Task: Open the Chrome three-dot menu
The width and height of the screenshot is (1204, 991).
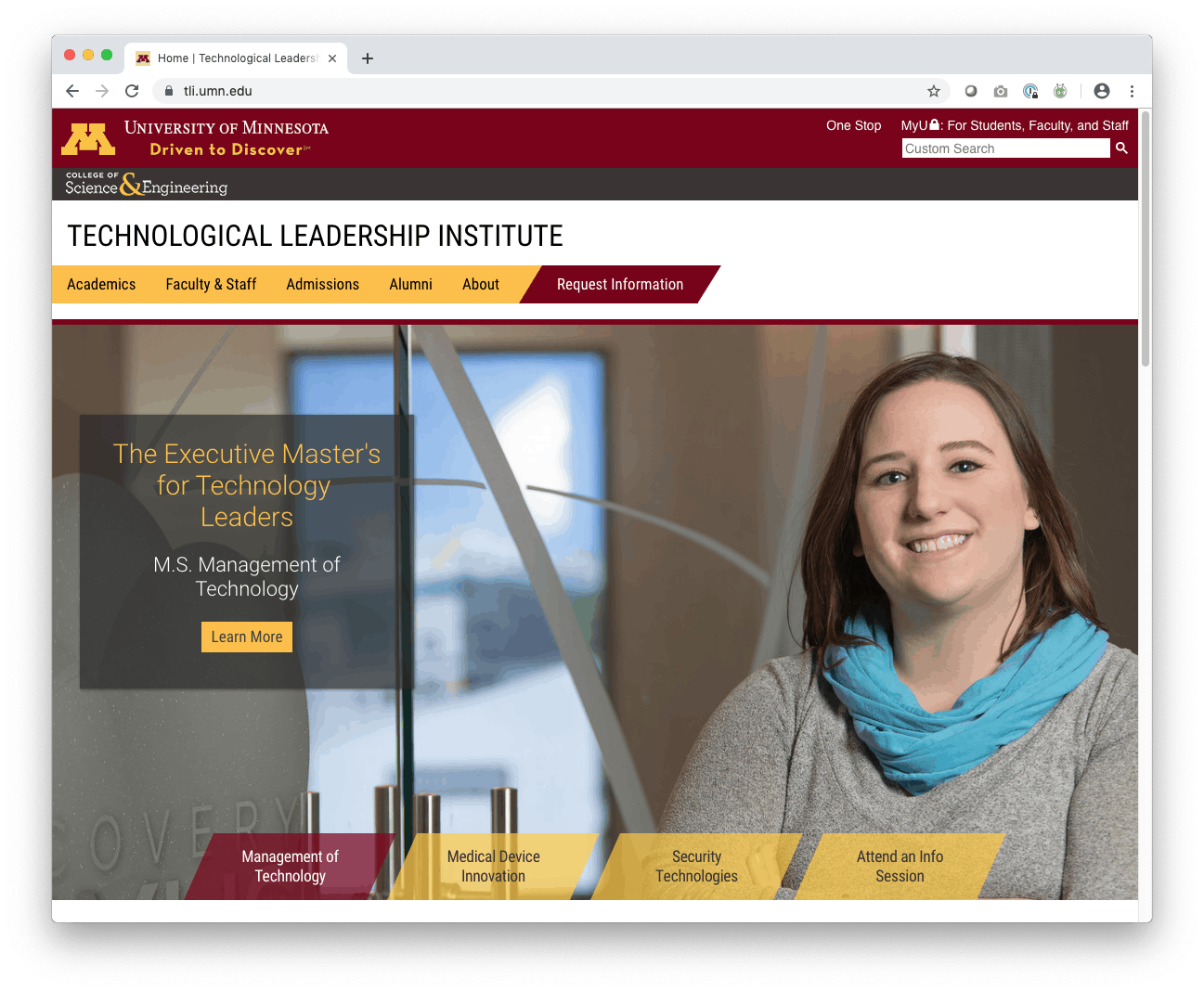Action: coord(1132,91)
